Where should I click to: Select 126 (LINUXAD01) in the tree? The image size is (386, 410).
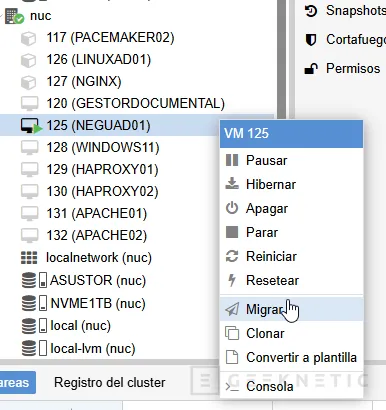(99, 60)
